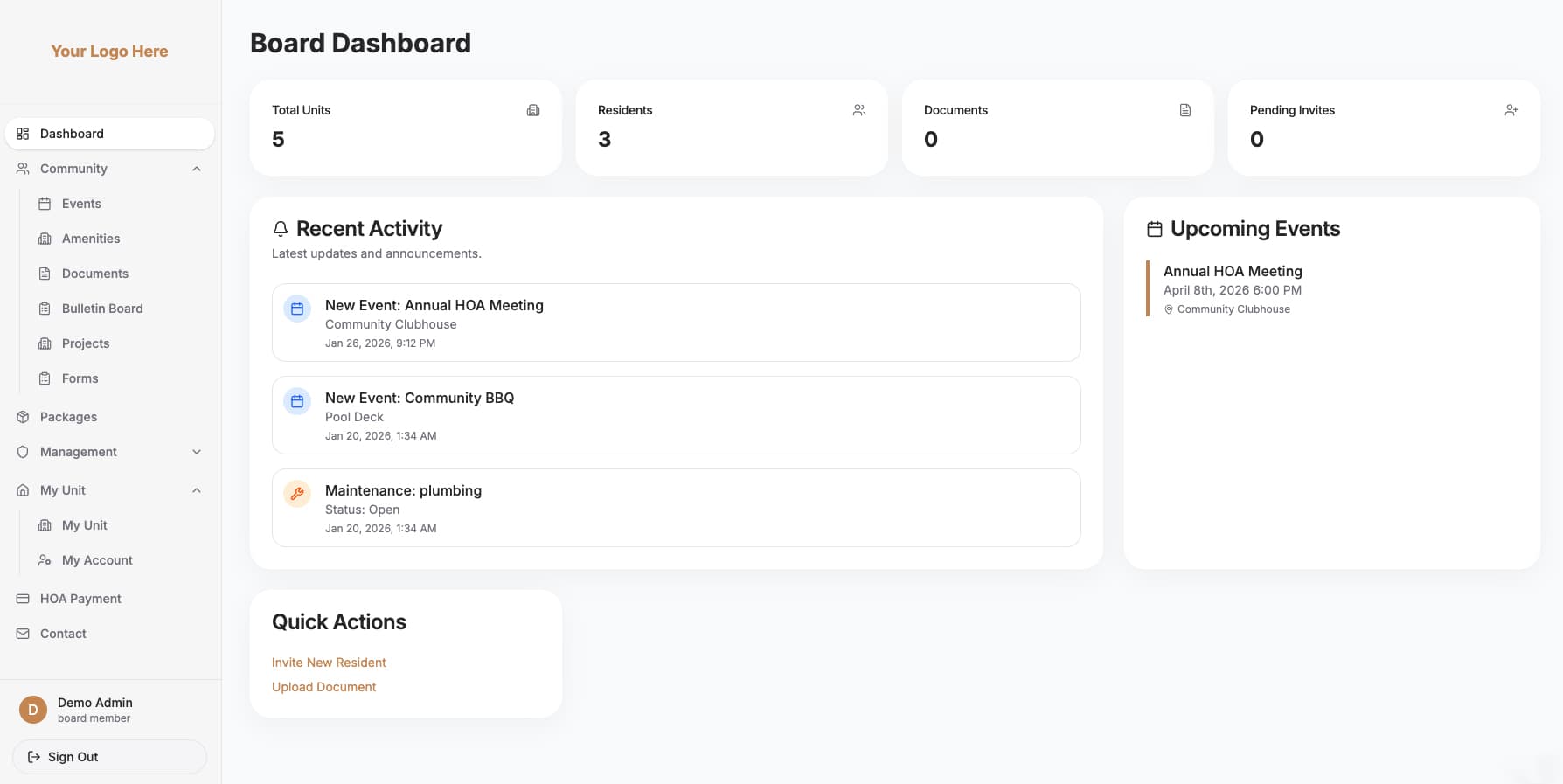Click the person-add icon on Pending Invites card
This screenshot has height=784, width=1563.
point(1511,110)
